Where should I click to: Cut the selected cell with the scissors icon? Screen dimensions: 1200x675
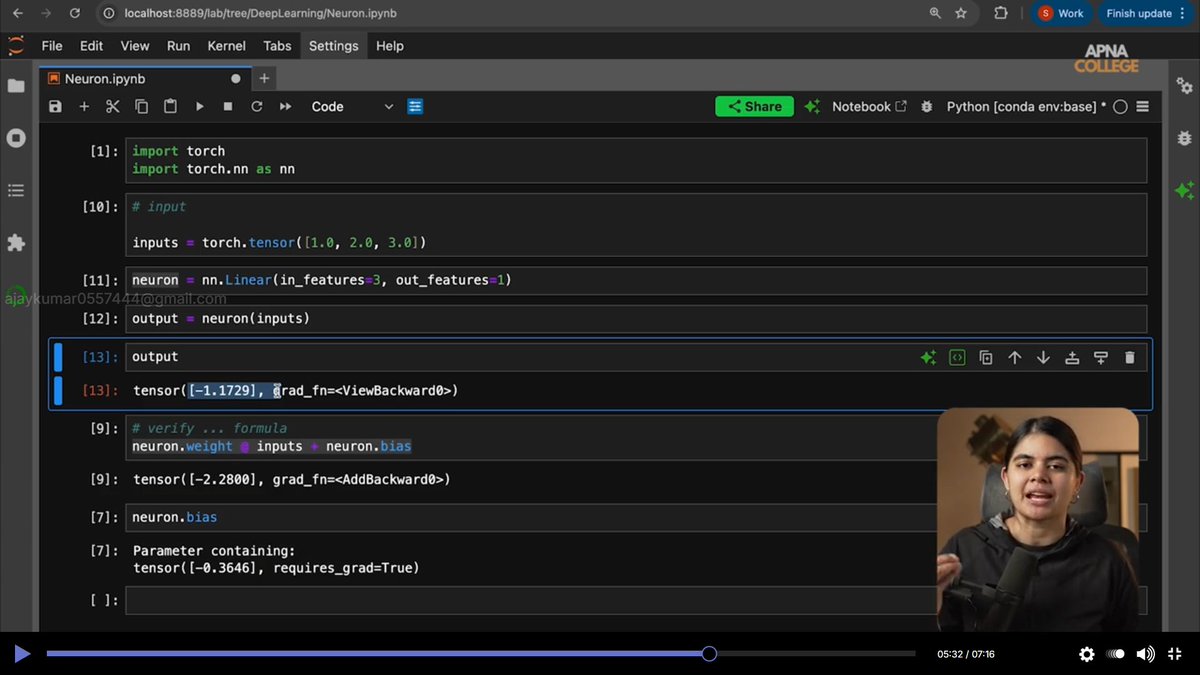(x=113, y=107)
